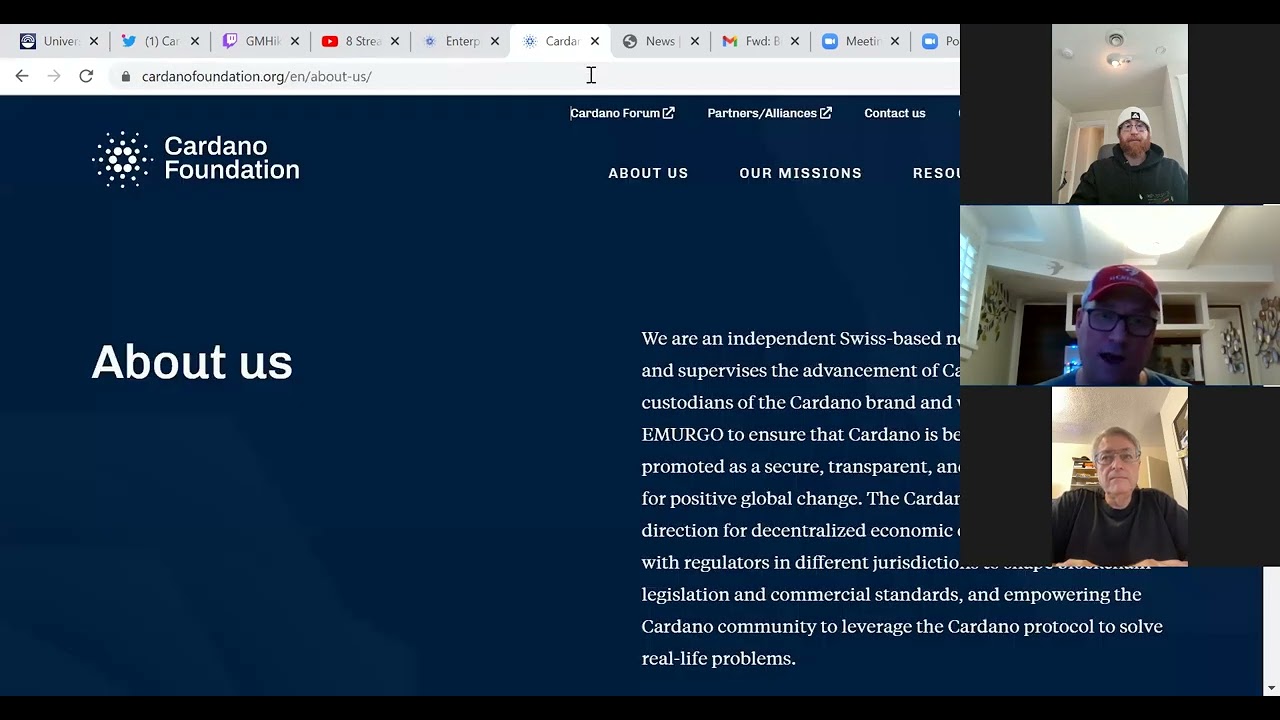Close the Twitter (1) Car tab

tap(195, 41)
